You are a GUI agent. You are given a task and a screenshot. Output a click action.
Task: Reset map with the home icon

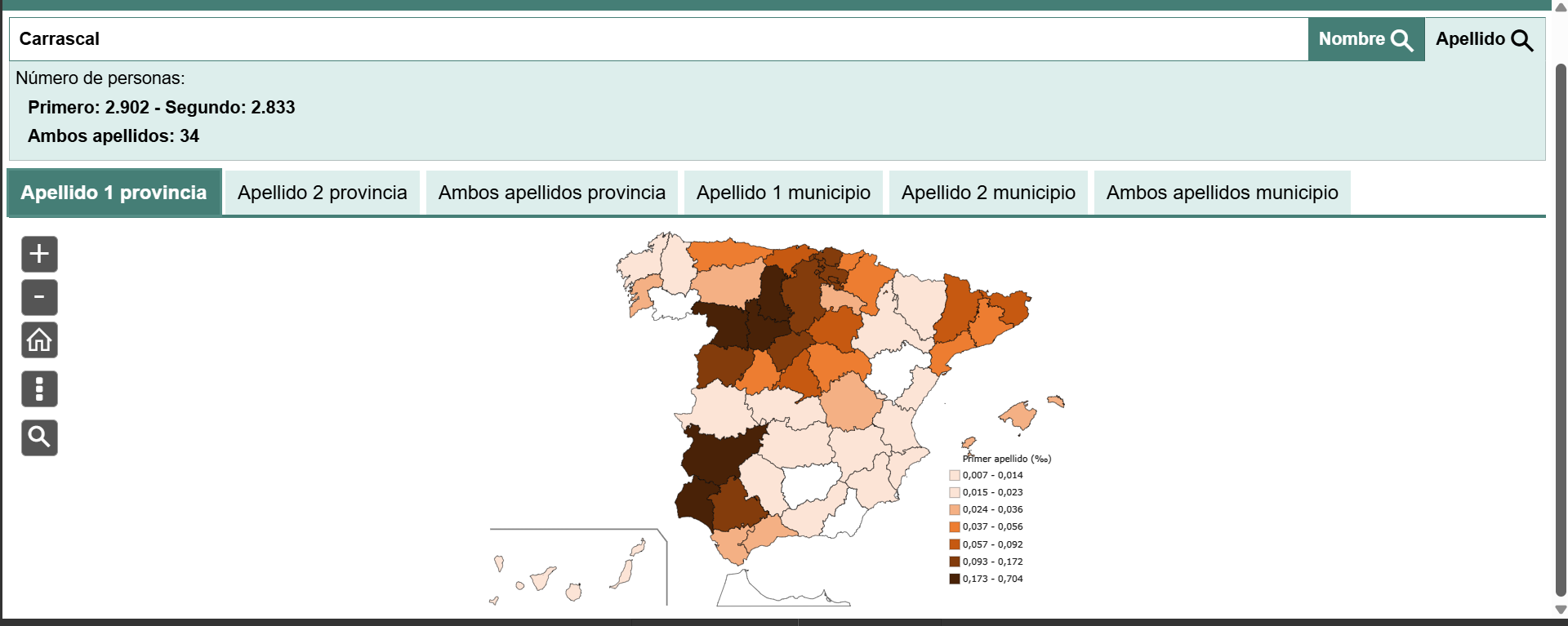(x=39, y=340)
